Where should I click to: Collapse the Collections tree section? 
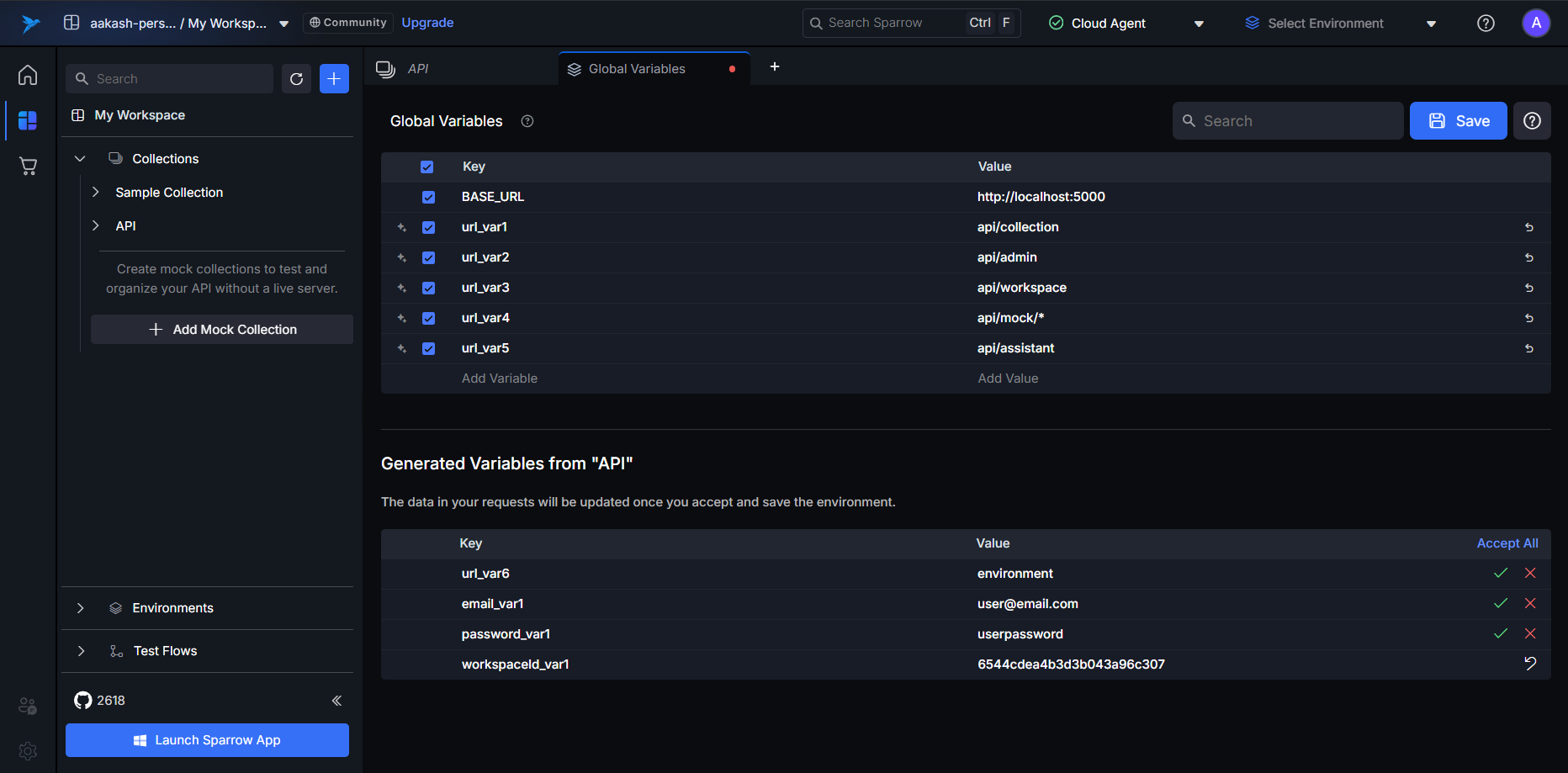click(x=80, y=158)
